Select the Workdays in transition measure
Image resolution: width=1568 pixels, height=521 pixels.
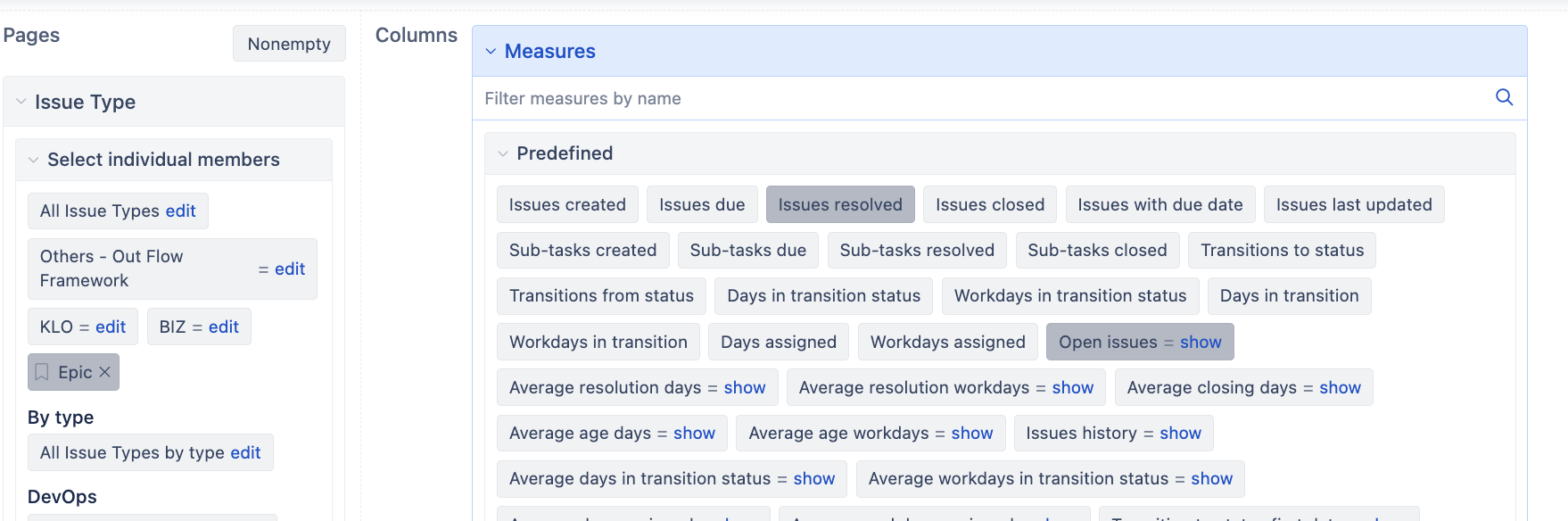[x=598, y=342]
